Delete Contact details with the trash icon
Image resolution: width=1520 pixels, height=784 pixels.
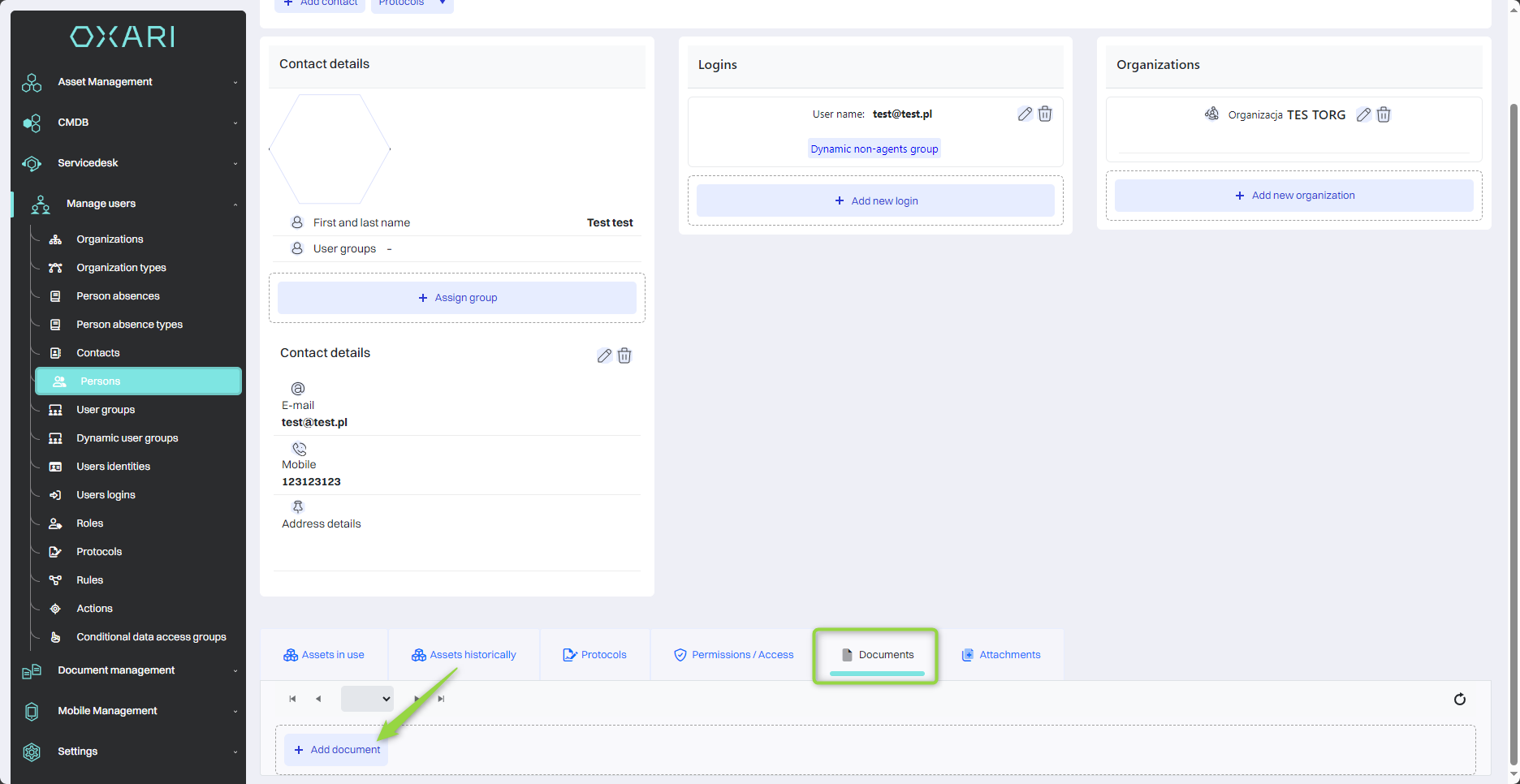[x=624, y=355]
